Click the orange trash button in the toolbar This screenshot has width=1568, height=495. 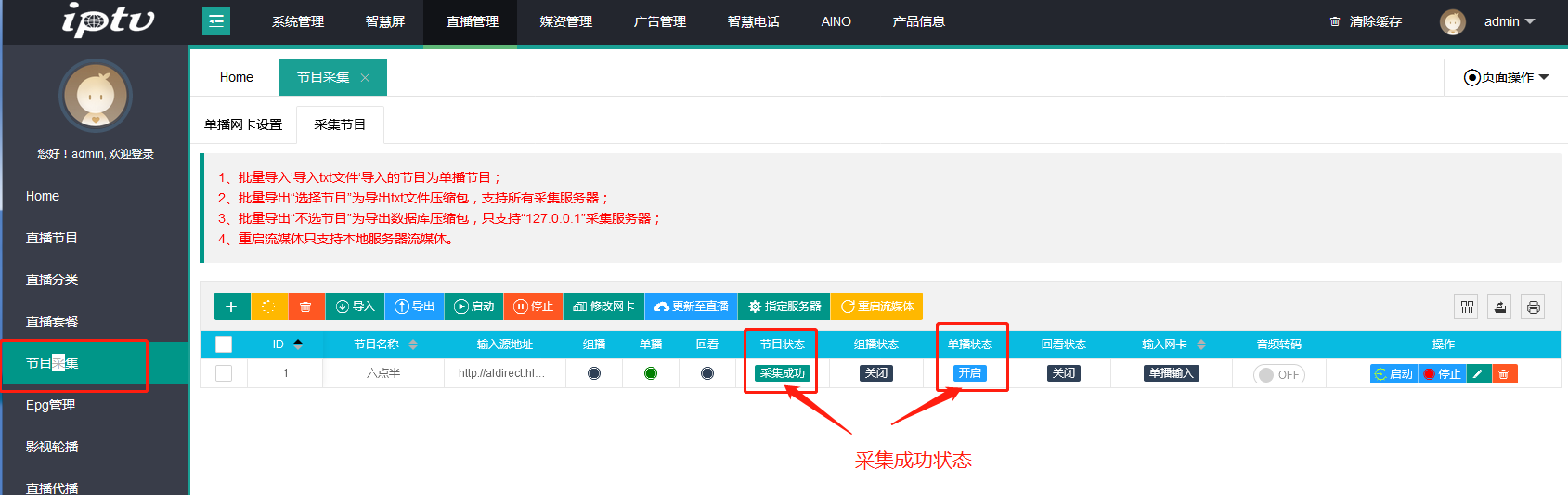(305, 306)
